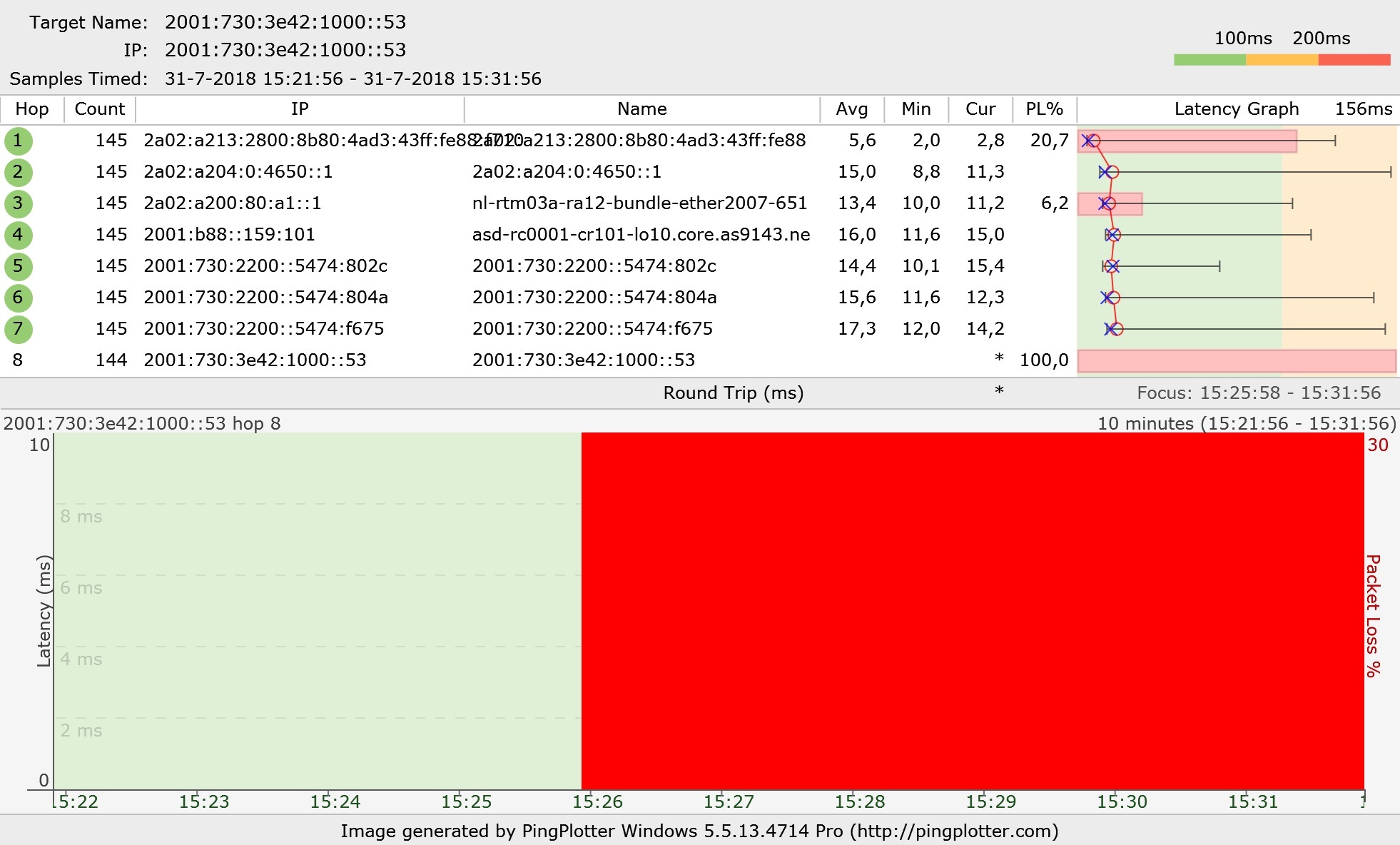The width and height of the screenshot is (1400, 845).
Task: Click the green hop 2 circle icon
Action: [x=18, y=172]
